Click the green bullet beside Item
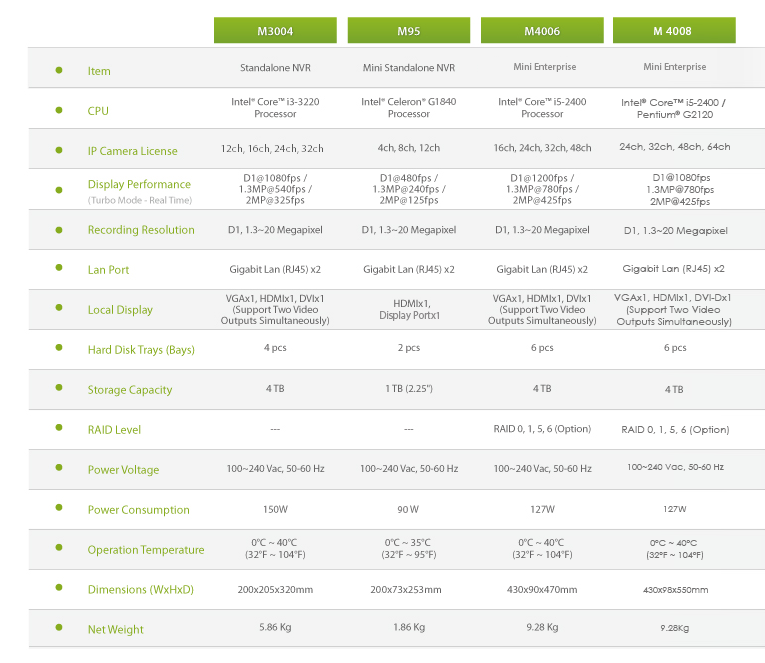 [59, 70]
